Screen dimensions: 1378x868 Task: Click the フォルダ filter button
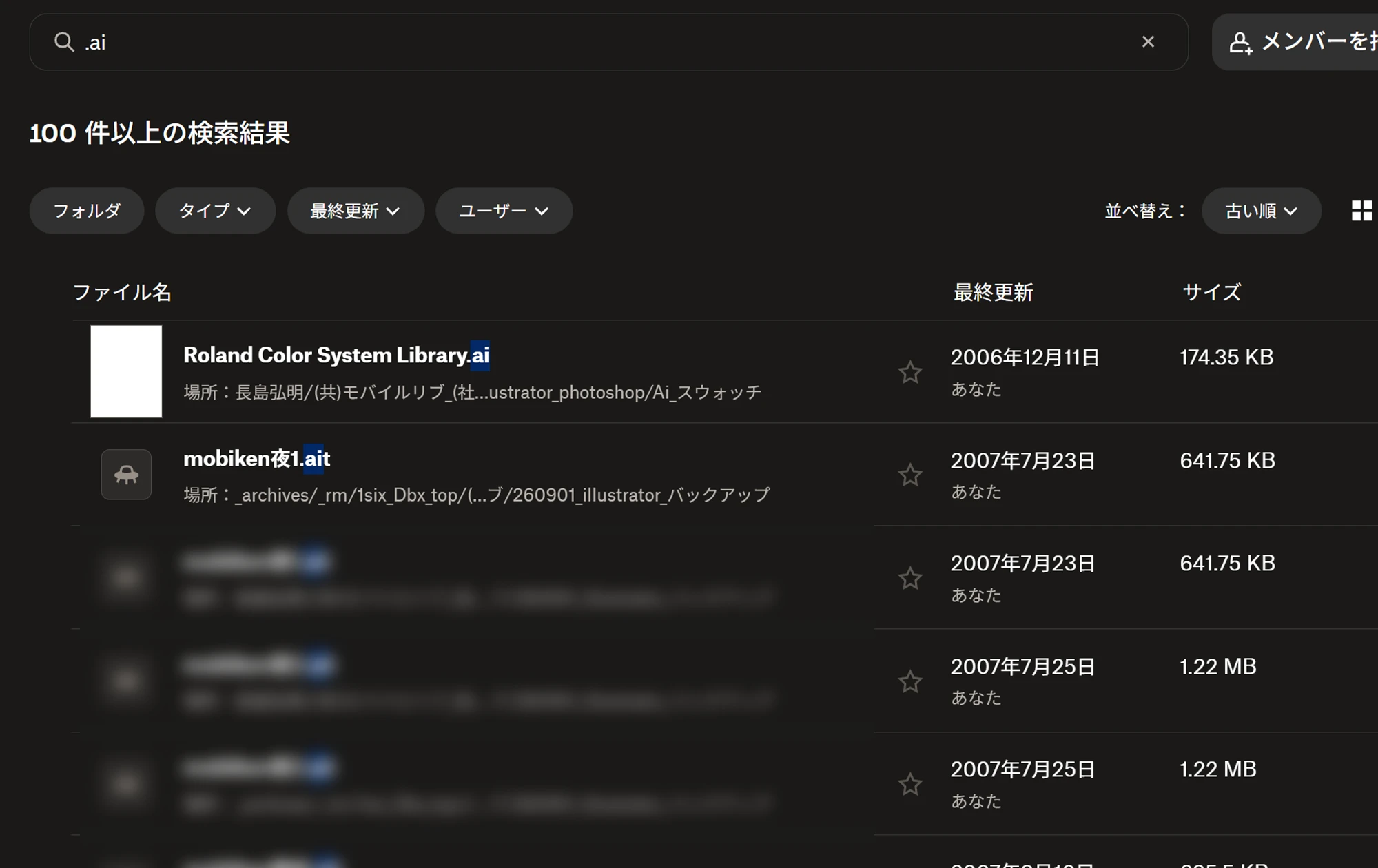click(x=87, y=211)
